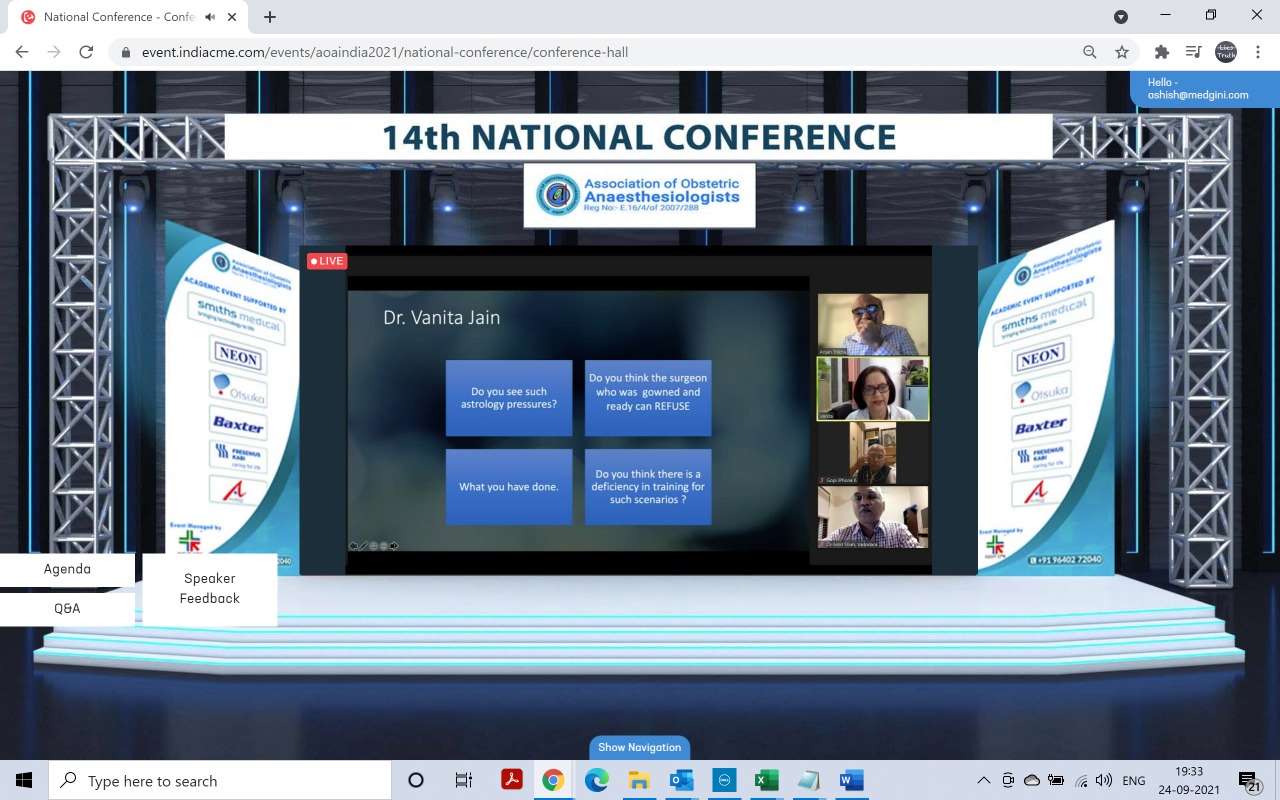The image size is (1280, 800).
Task: Click next-slide arrow in slide controls
Action: coord(394,546)
